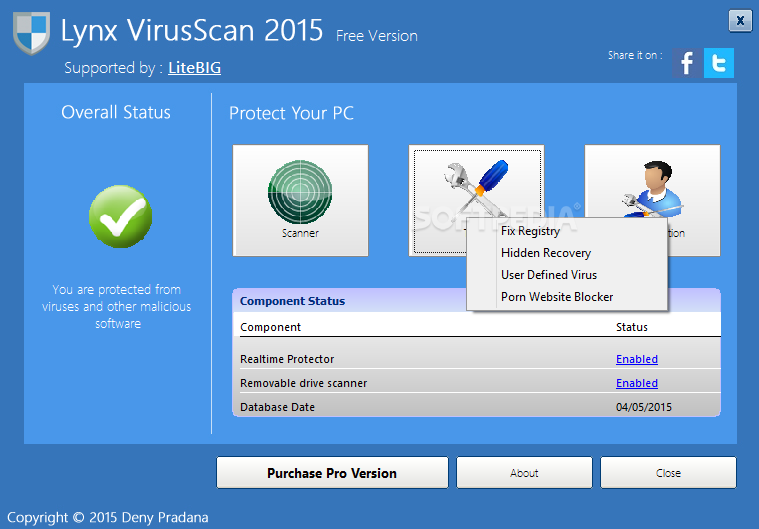Toggle Removable drive scanner Enabled link
This screenshot has height=529, width=759.
pos(637,383)
